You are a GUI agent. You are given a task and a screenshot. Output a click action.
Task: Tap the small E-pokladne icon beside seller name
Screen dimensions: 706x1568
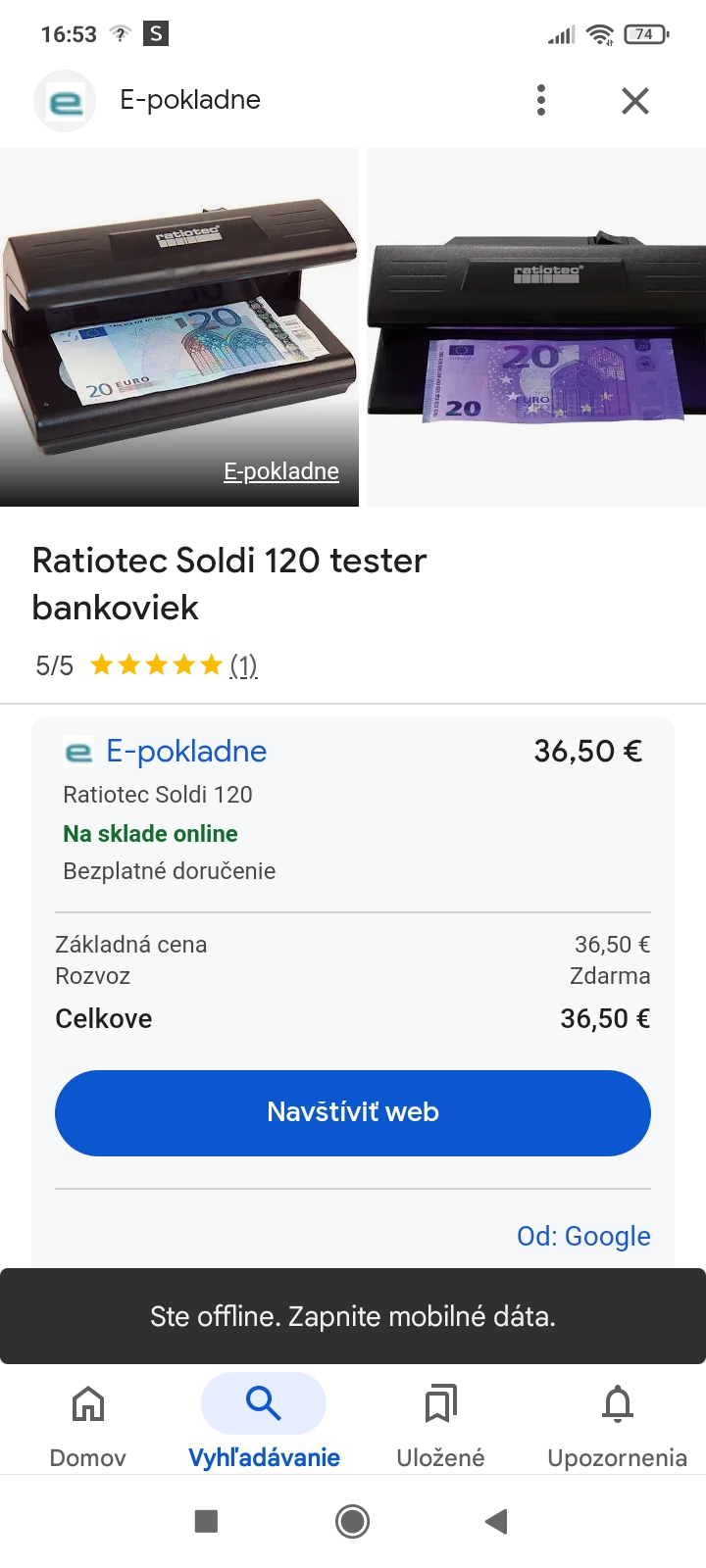pyautogui.click(x=78, y=752)
